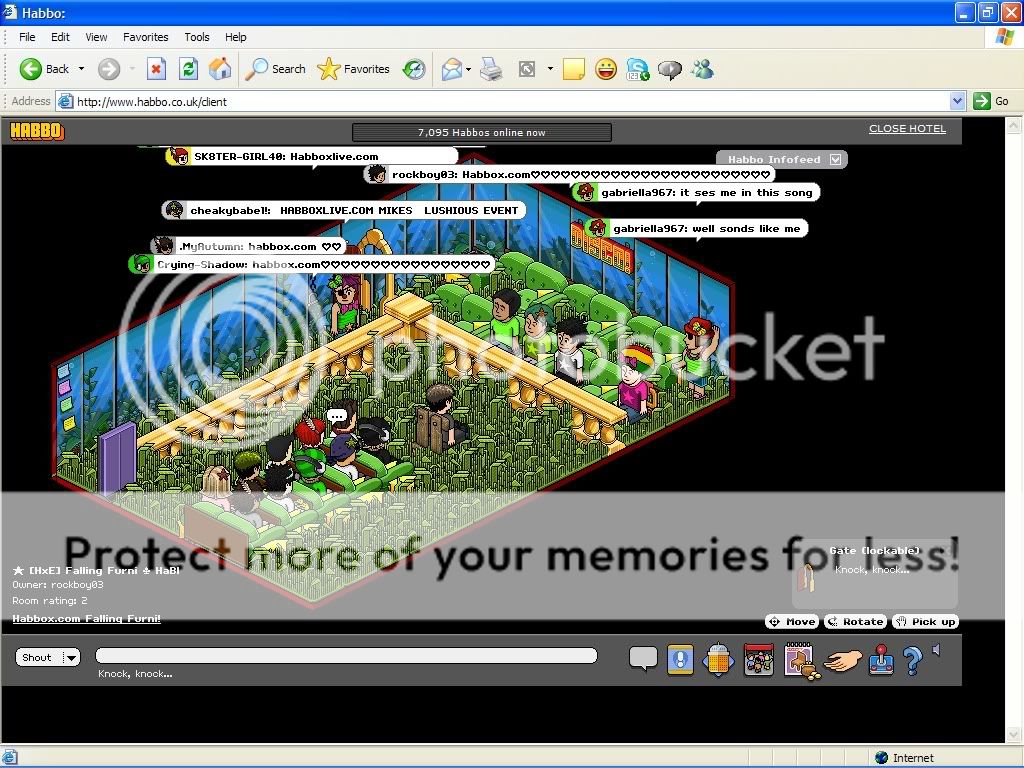Collapse the Habbo Infofeed panel
The width and height of the screenshot is (1024, 768).
click(x=837, y=159)
